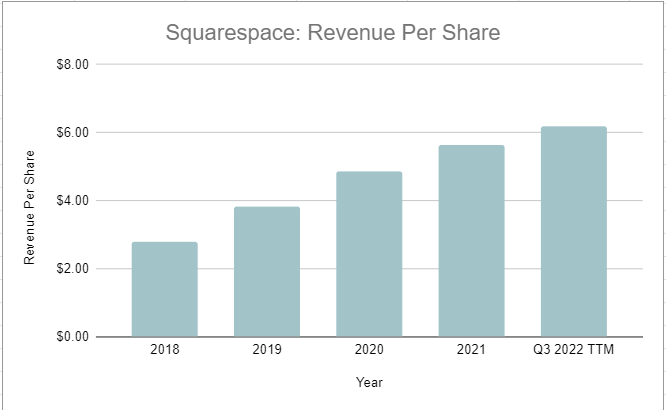
Task: Click the $8.00 axis label
Action: [x=73, y=65]
